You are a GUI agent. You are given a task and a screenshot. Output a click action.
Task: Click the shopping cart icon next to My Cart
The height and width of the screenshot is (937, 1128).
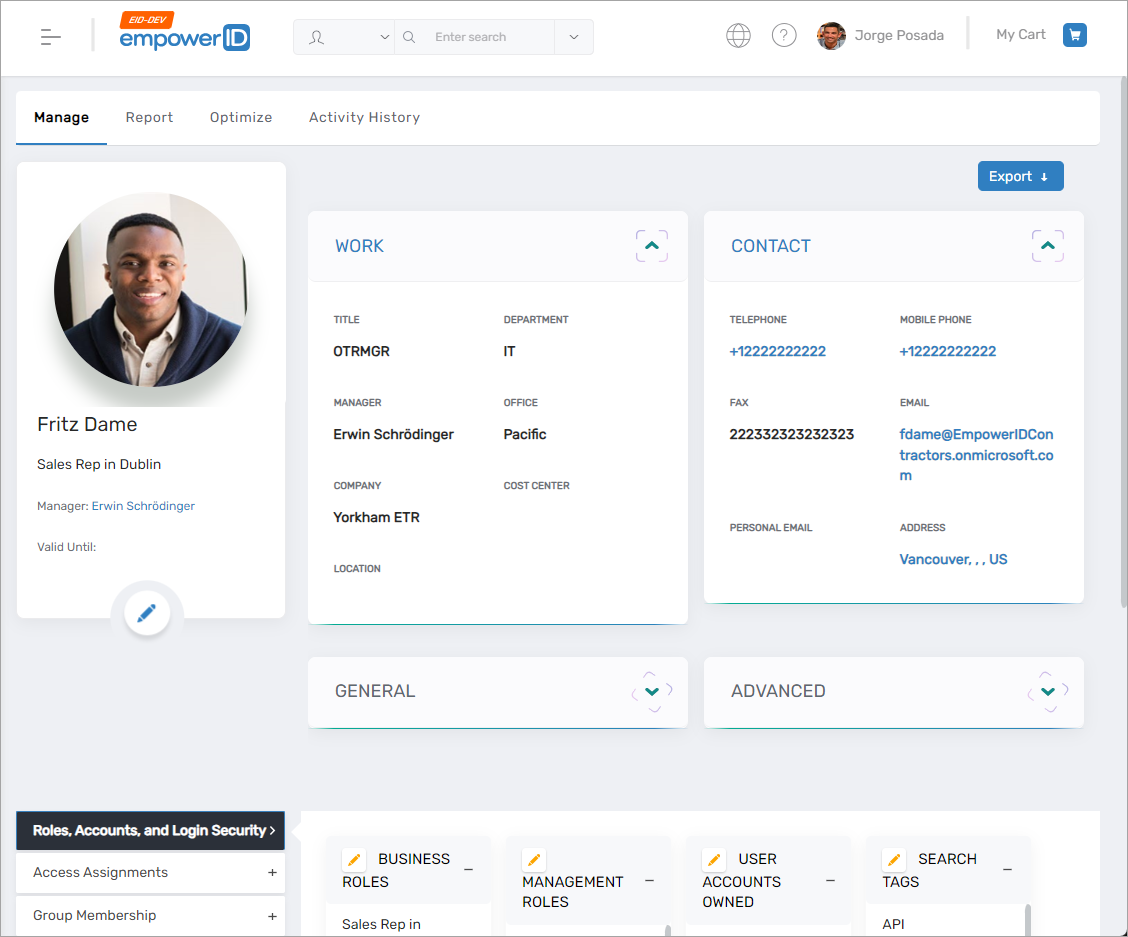1074,34
